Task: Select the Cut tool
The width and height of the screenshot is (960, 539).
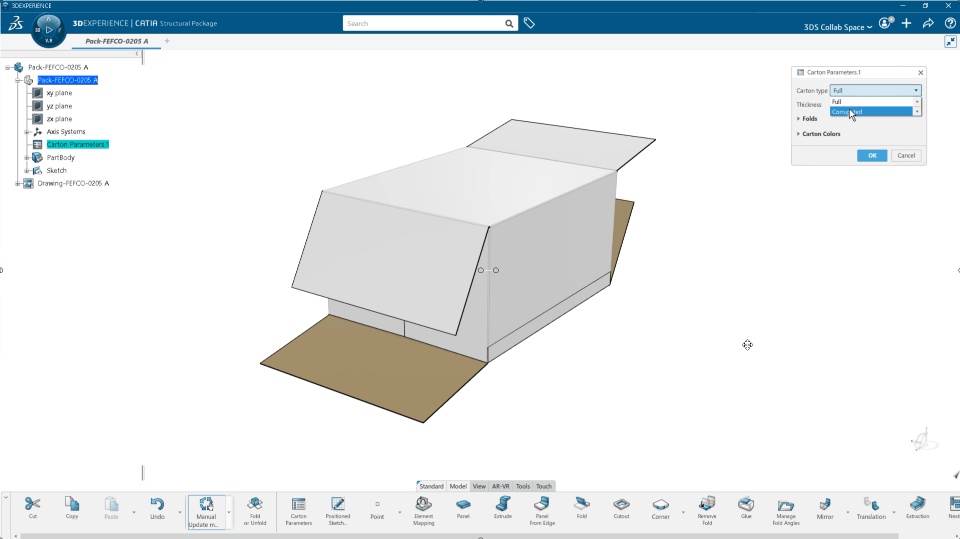Action: coord(32,508)
